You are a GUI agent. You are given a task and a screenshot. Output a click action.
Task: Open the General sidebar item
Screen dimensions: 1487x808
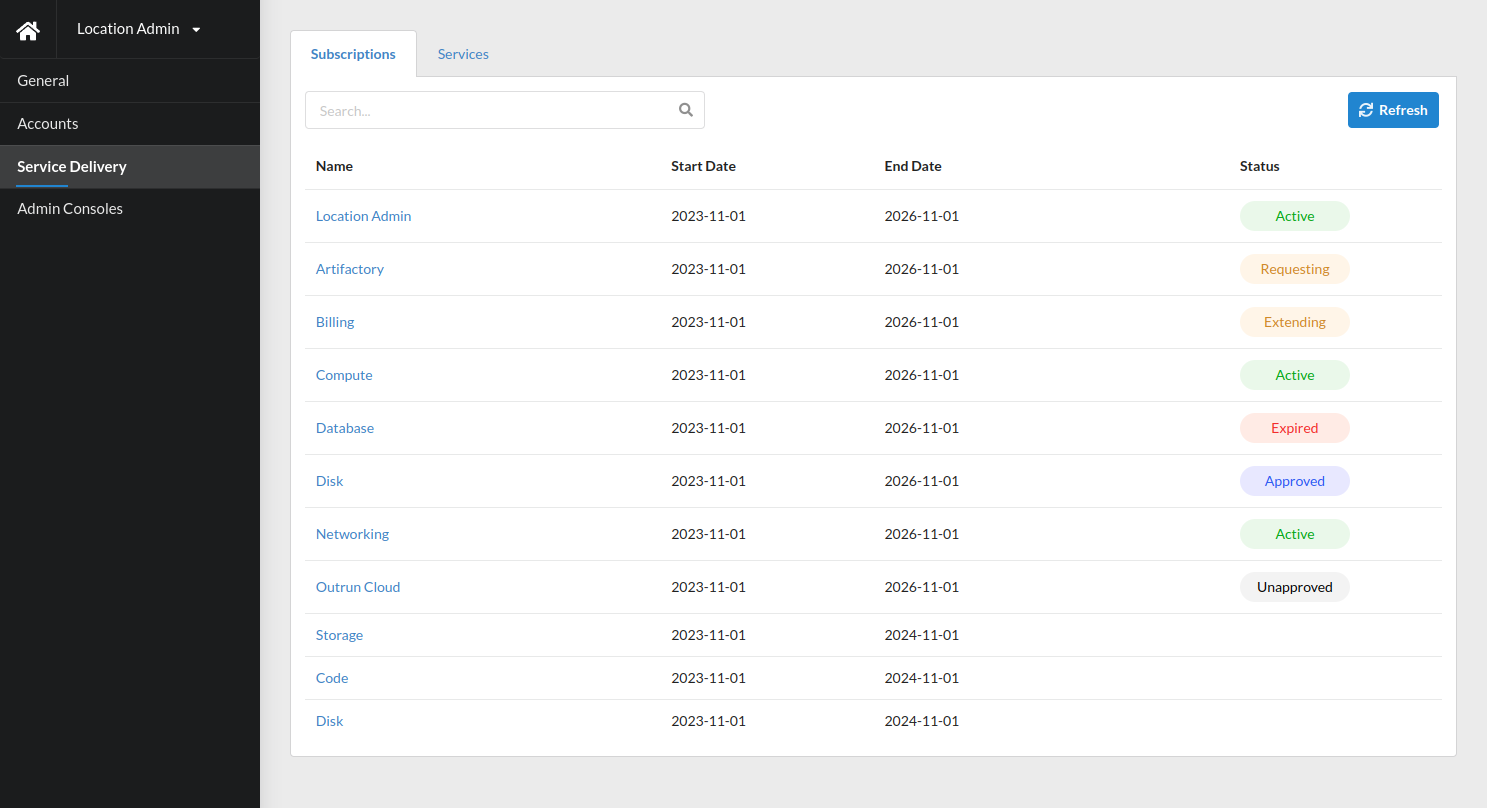point(130,81)
